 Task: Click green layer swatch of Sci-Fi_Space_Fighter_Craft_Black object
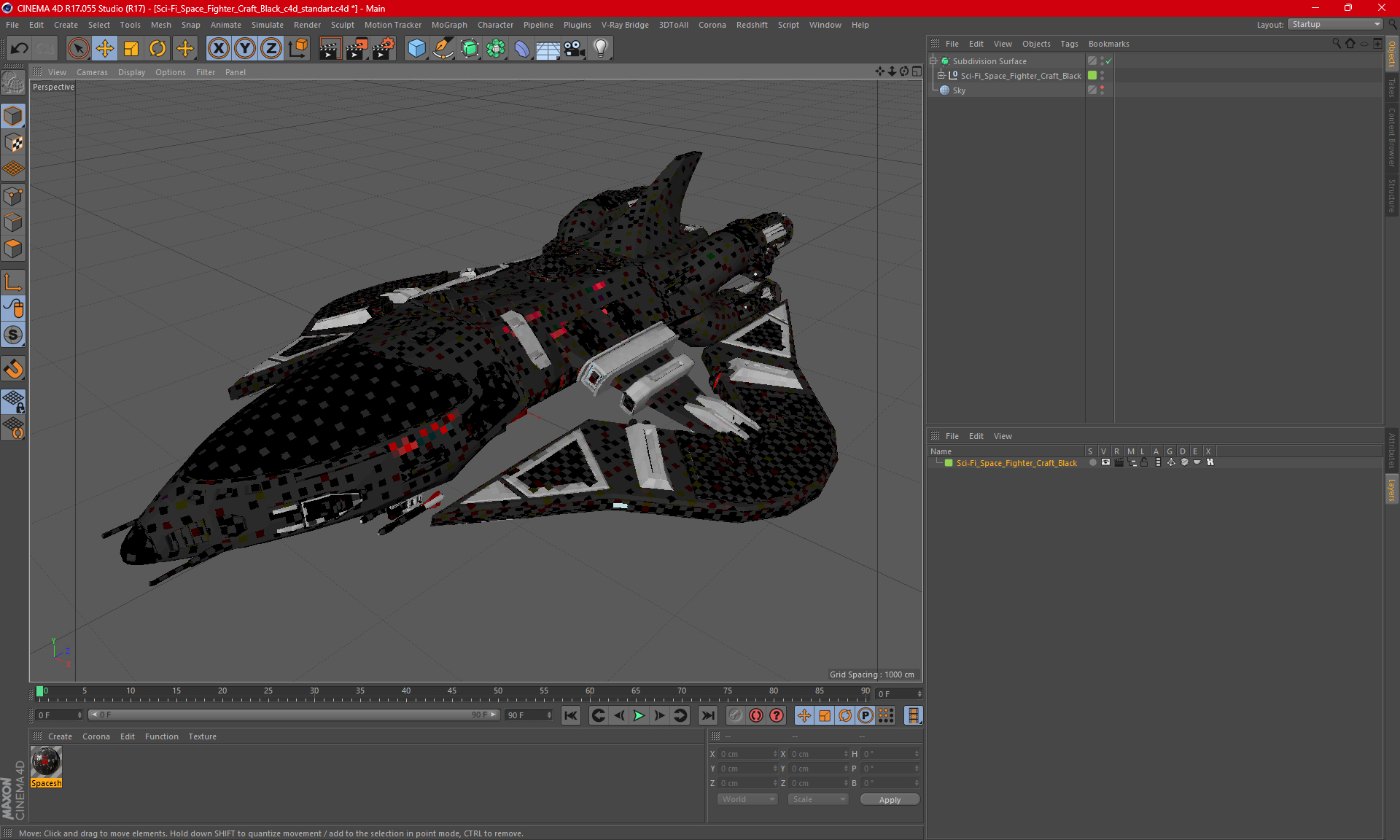click(1092, 75)
